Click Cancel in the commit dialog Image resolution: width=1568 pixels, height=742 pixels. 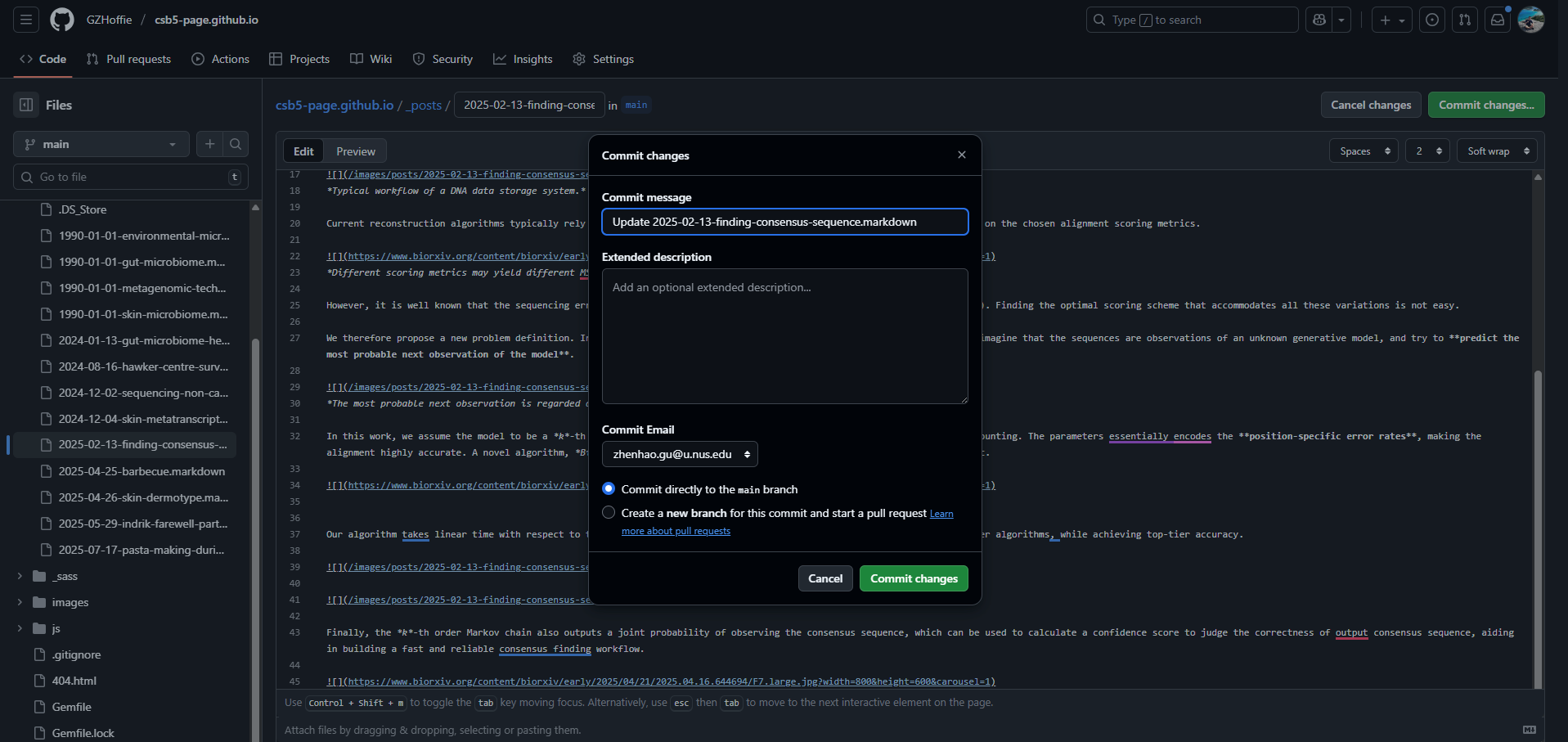tap(825, 578)
